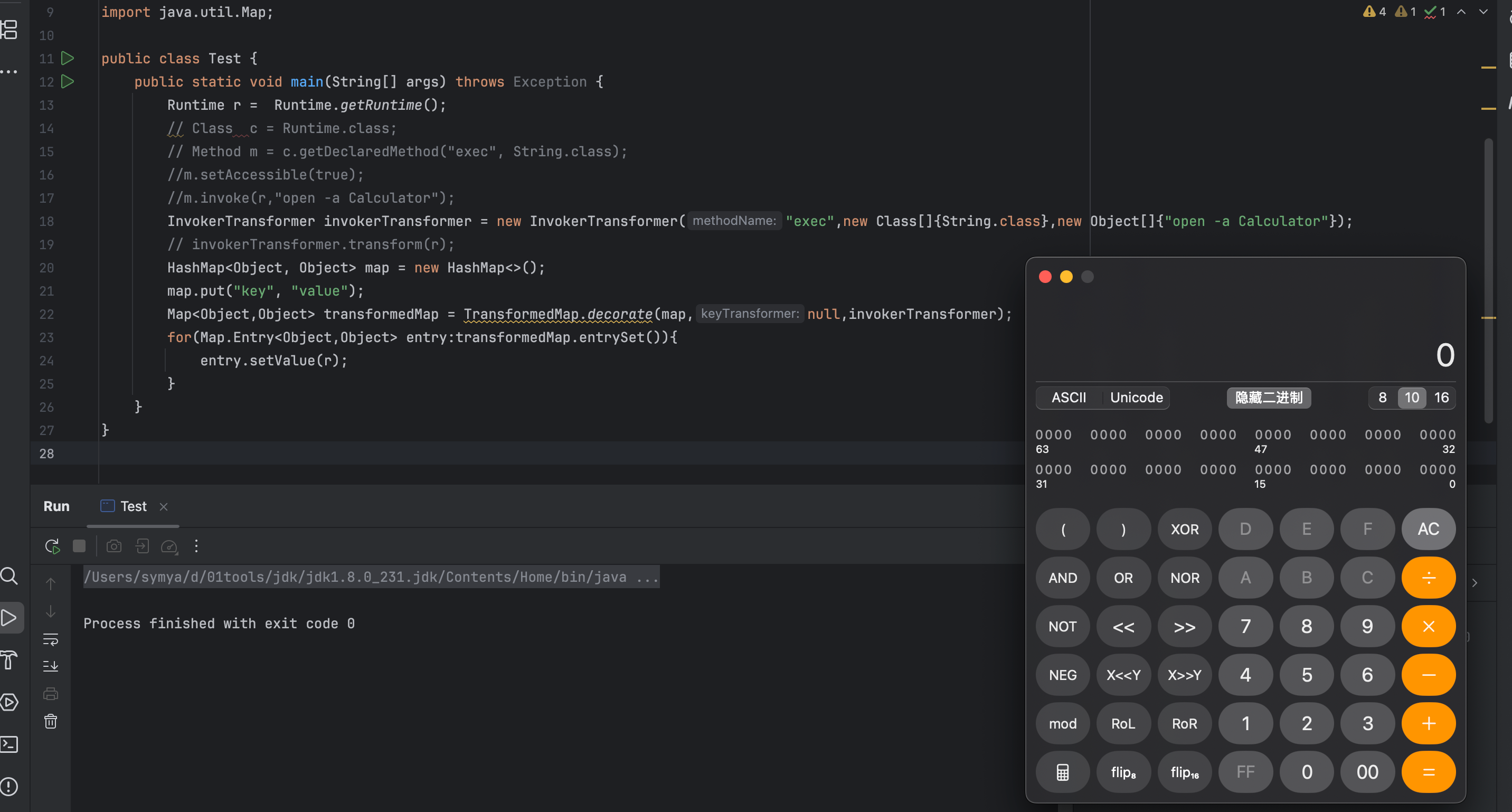Open the Search magnifier in left sidebar

coord(10,575)
